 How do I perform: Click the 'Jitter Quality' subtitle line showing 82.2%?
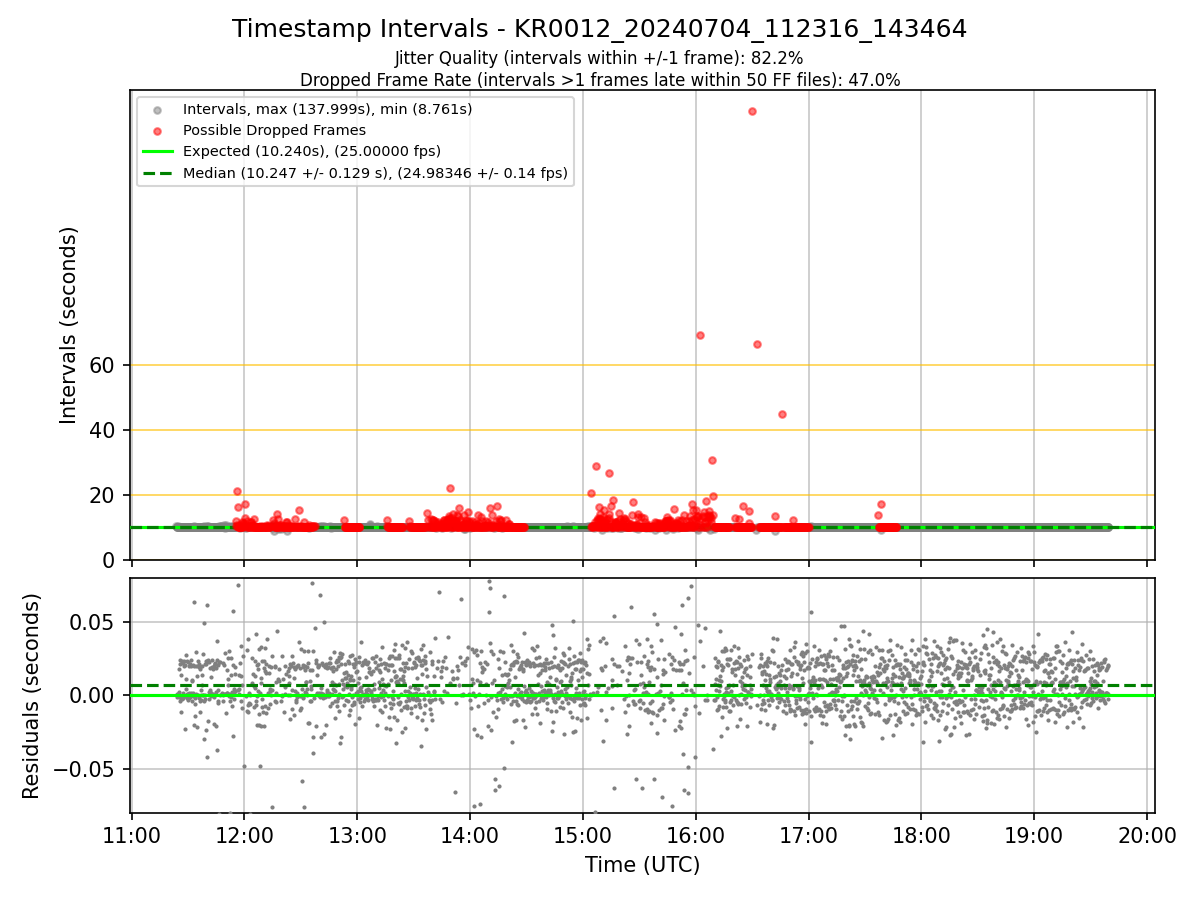click(x=599, y=59)
